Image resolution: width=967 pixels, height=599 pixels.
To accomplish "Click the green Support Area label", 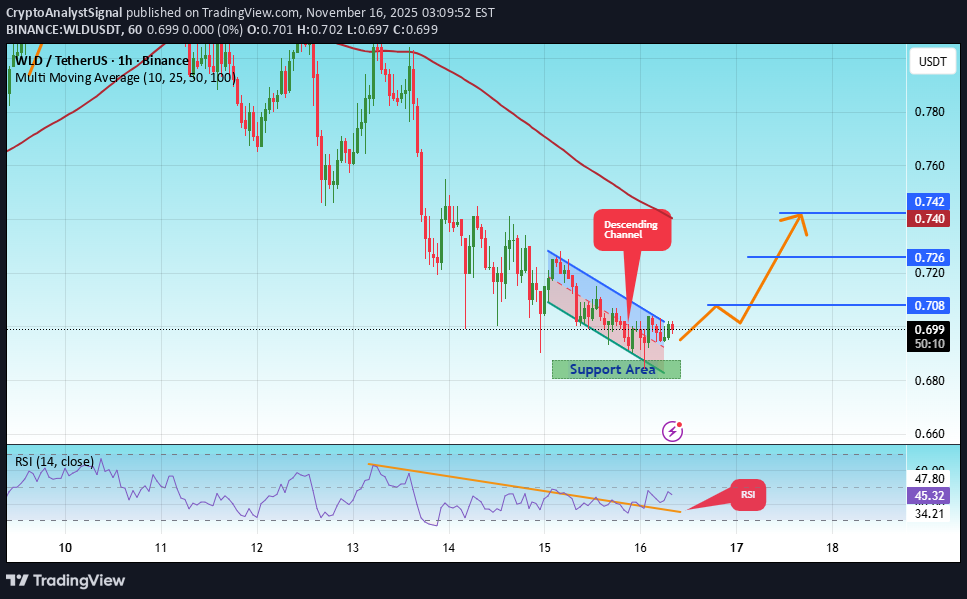I will pyautogui.click(x=616, y=369).
